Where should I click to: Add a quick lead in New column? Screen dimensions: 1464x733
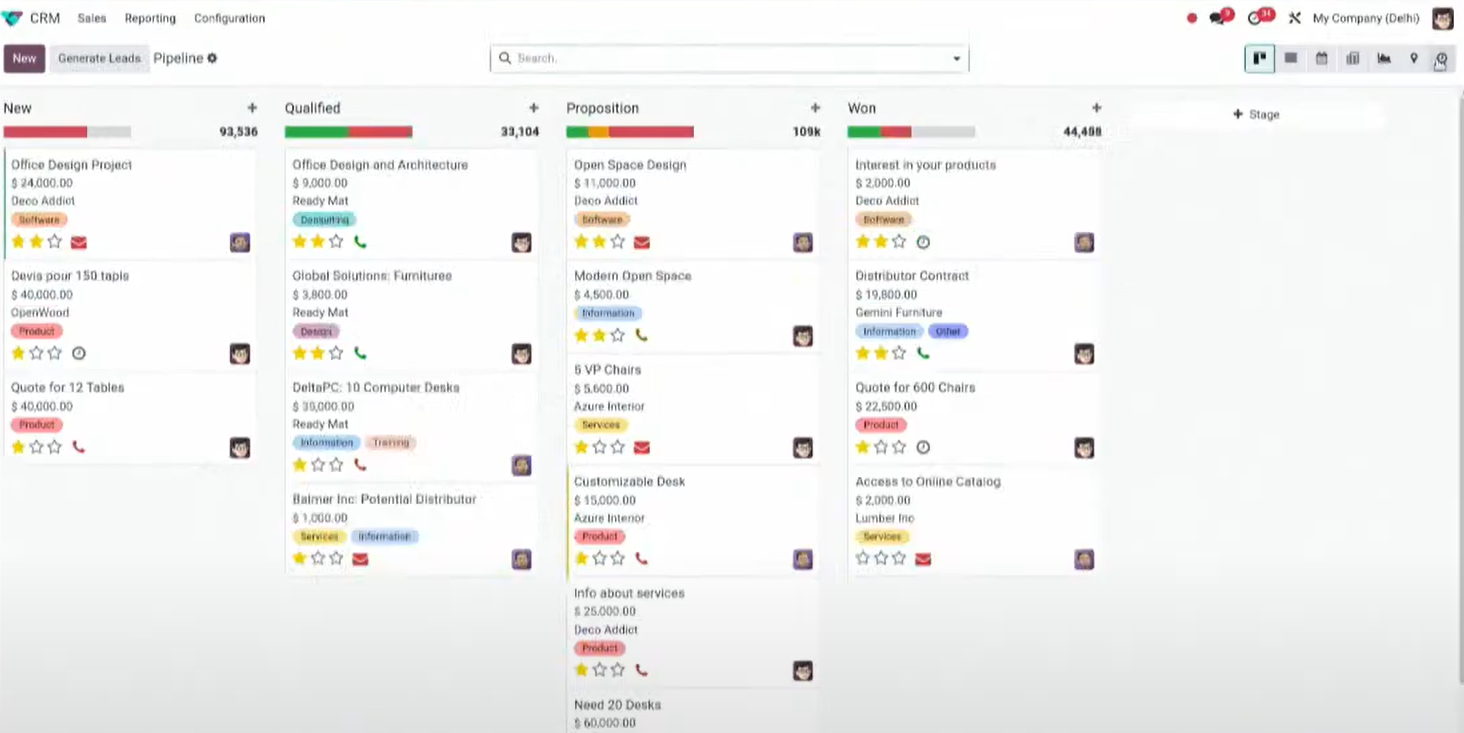(x=252, y=108)
